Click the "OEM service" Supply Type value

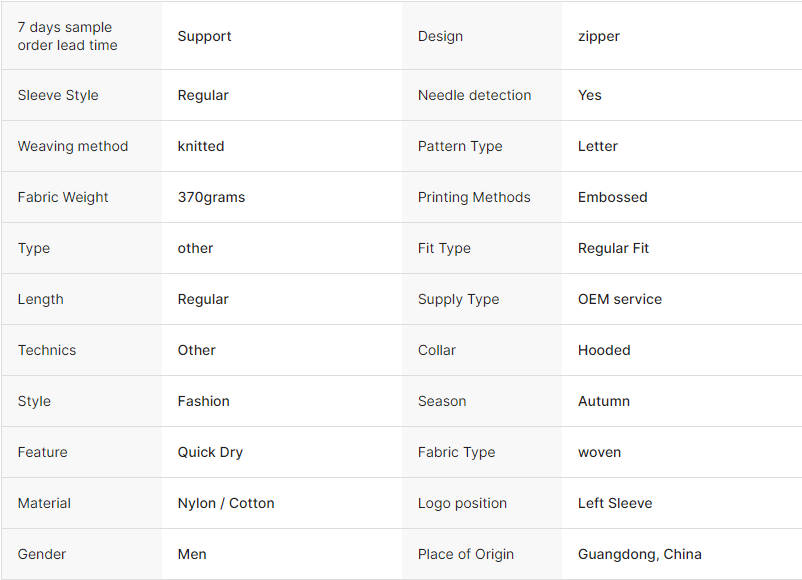click(x=620, y=299)
